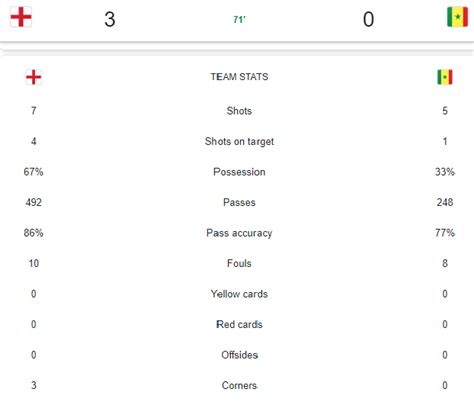Click England's 67% possession value
The height and width of the screenshot is (405, 474).
(33, 172)
